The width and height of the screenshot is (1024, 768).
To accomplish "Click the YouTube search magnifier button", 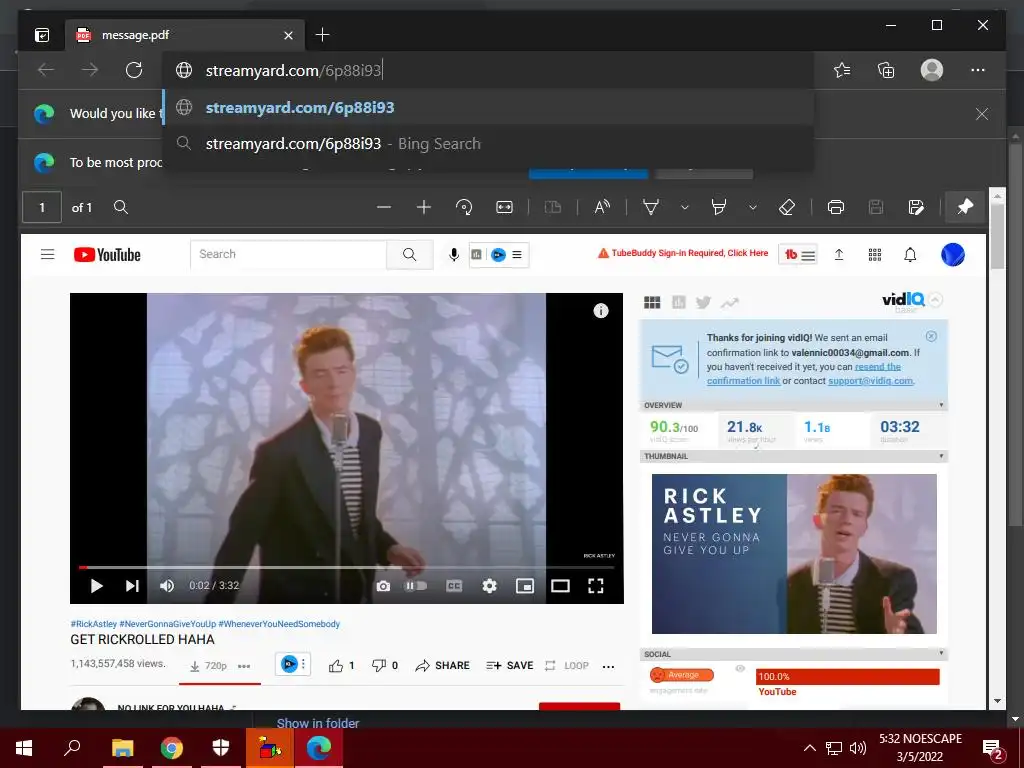I will [409, 255].
